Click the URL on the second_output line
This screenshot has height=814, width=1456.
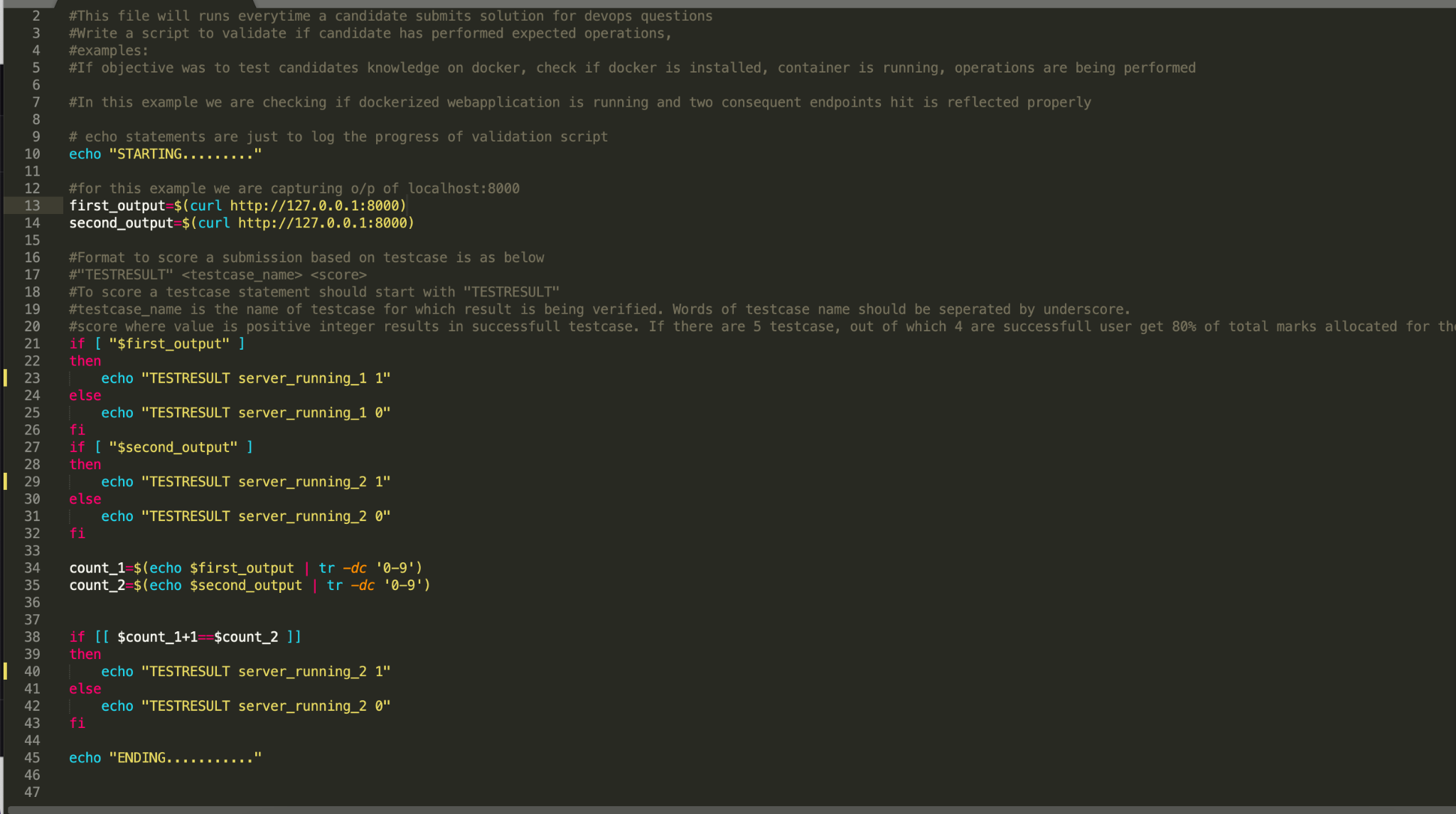point(323,223)
